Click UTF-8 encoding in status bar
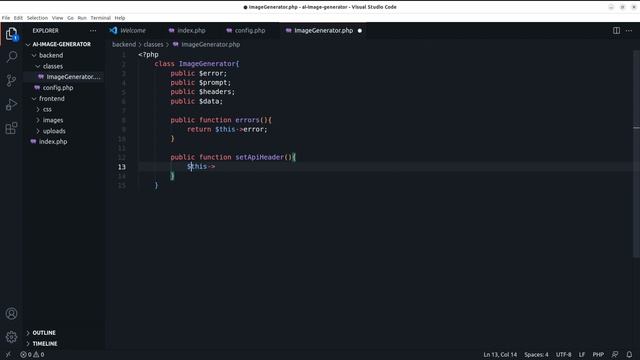 [x=563, y=355]
